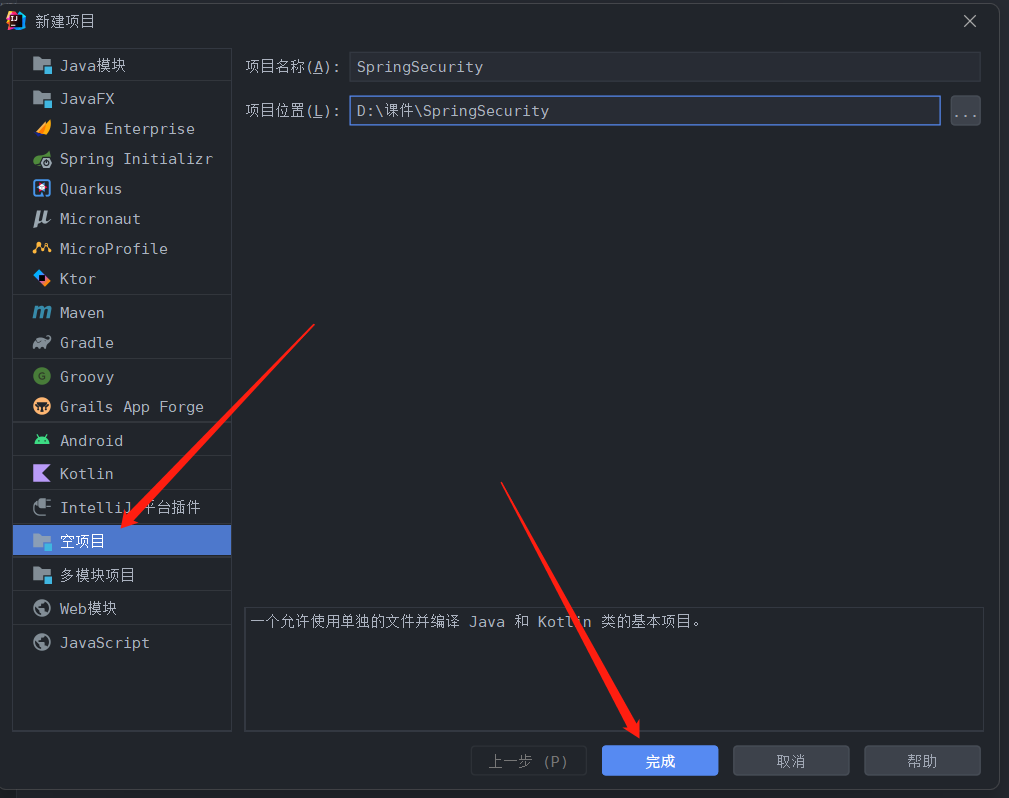Choose Kotlin label
The image size is (1009, 798).
[x=86, y=474]
